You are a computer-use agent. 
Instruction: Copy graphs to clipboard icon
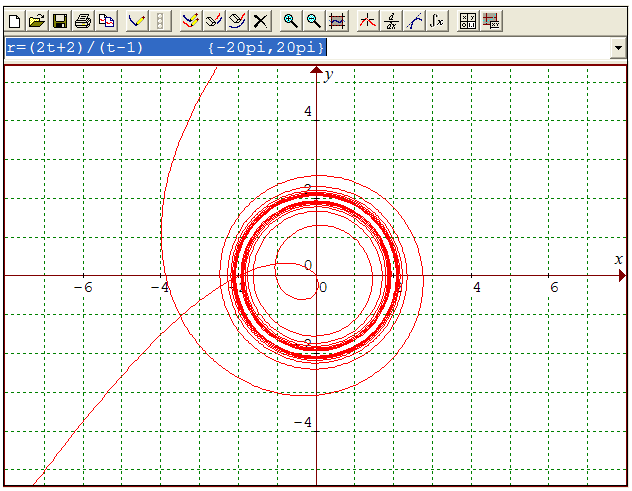pos(106,21)
